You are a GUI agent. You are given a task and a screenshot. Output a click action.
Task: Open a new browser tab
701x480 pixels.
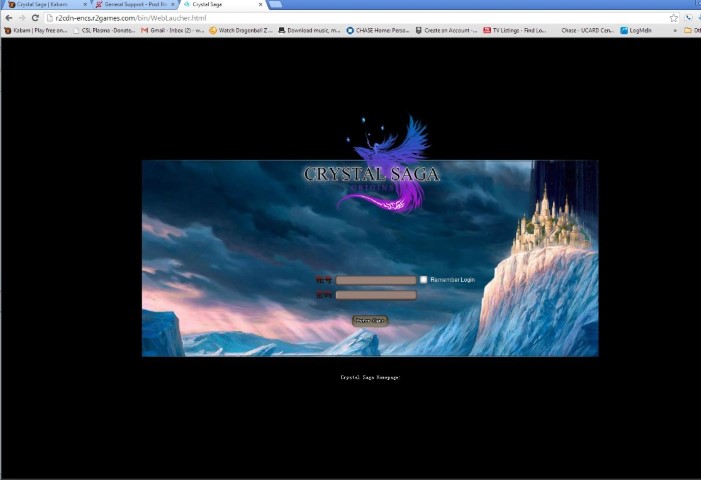(276, 5)
